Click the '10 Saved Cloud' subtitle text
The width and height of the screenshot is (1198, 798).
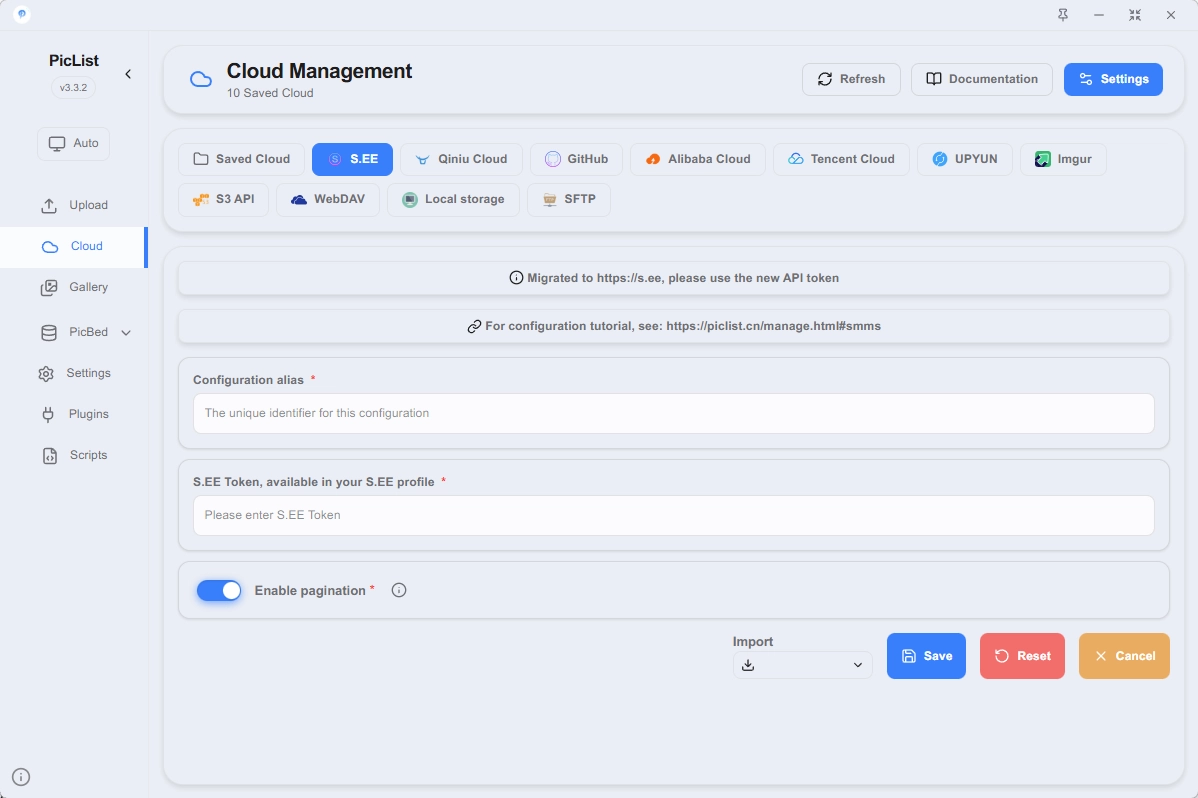coord(270,93)
